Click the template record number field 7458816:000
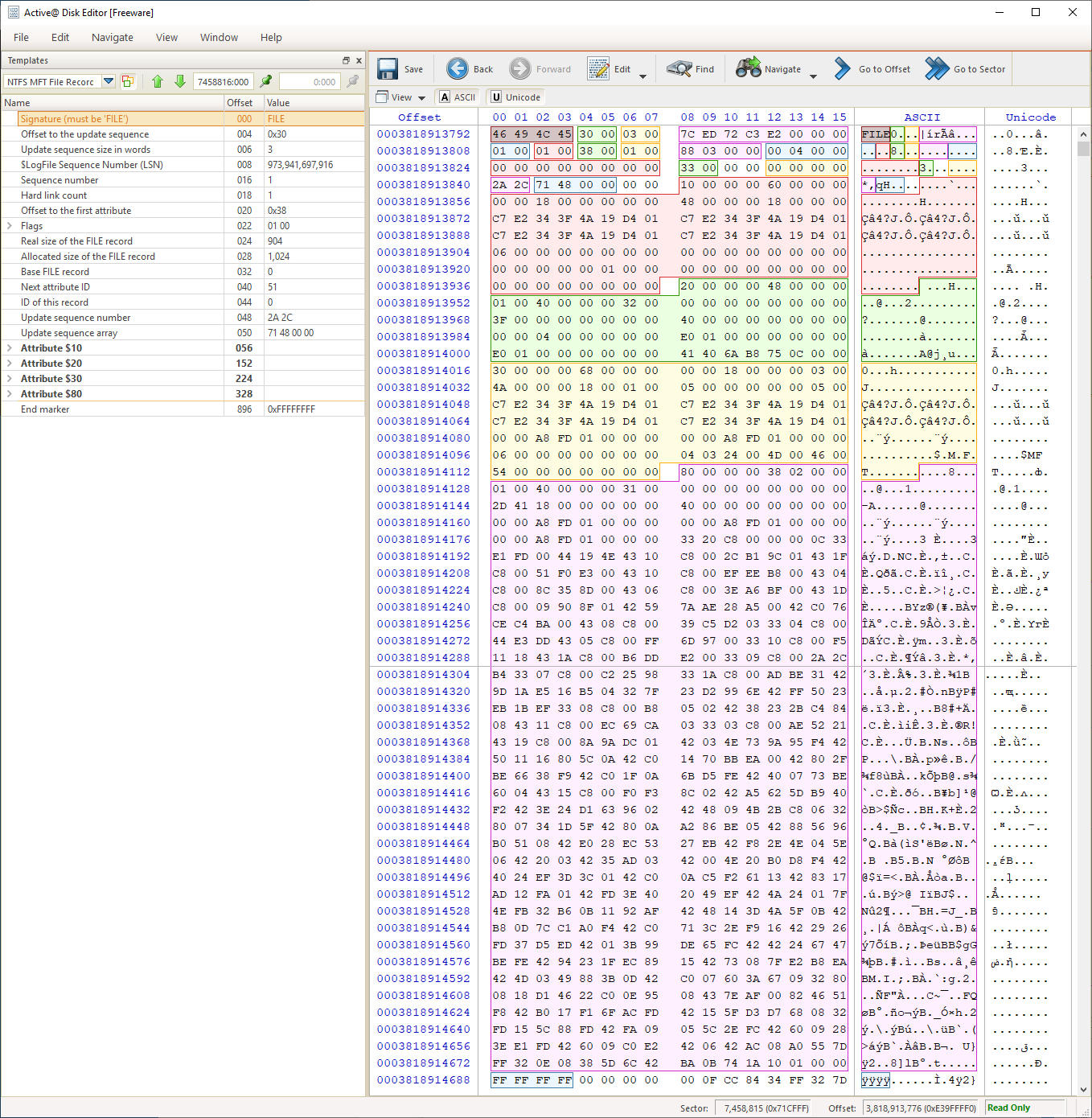 pyautogui.click(x=224, y=81)
